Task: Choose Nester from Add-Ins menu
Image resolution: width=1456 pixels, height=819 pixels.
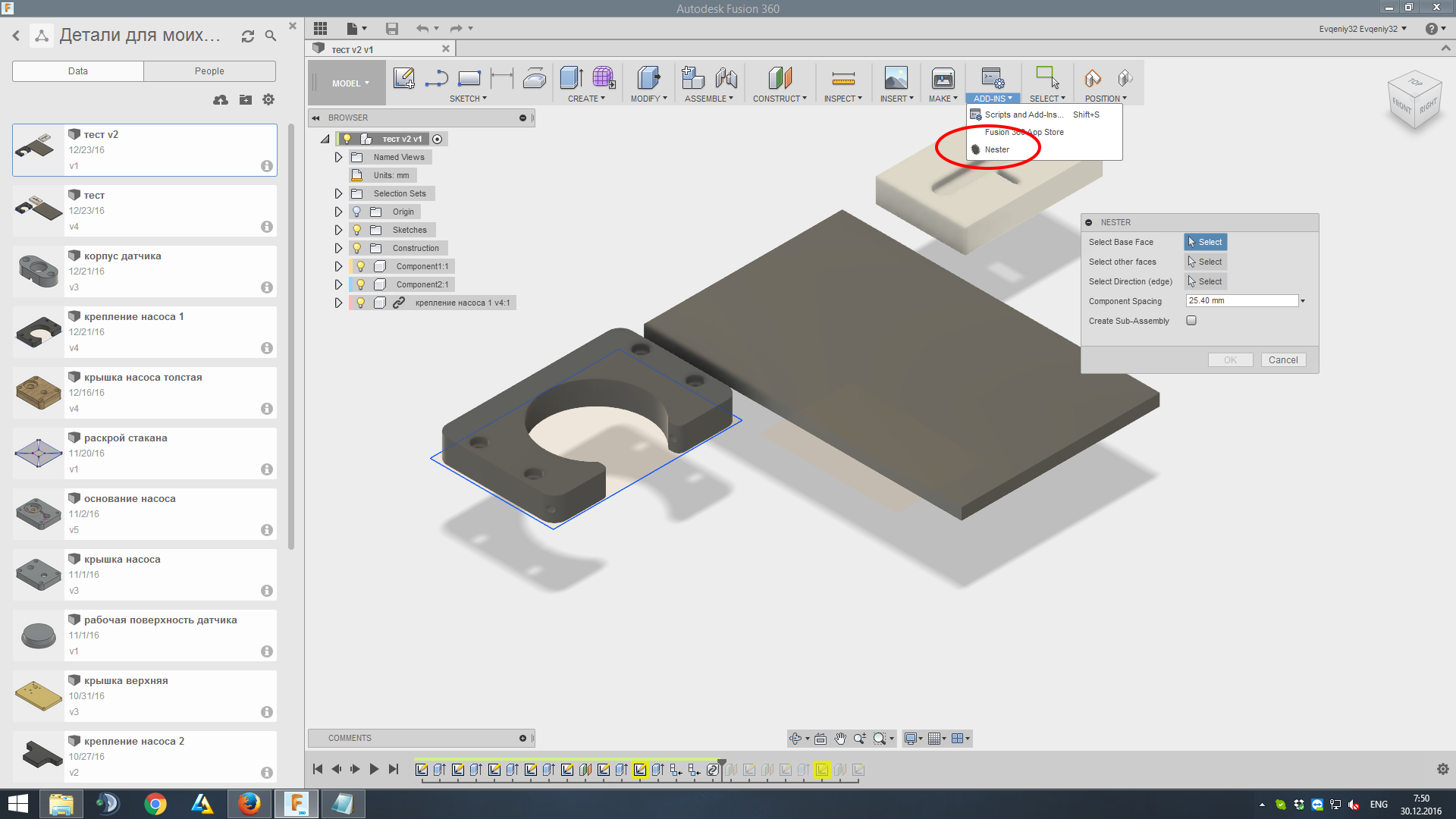Action: click(996, 149)
